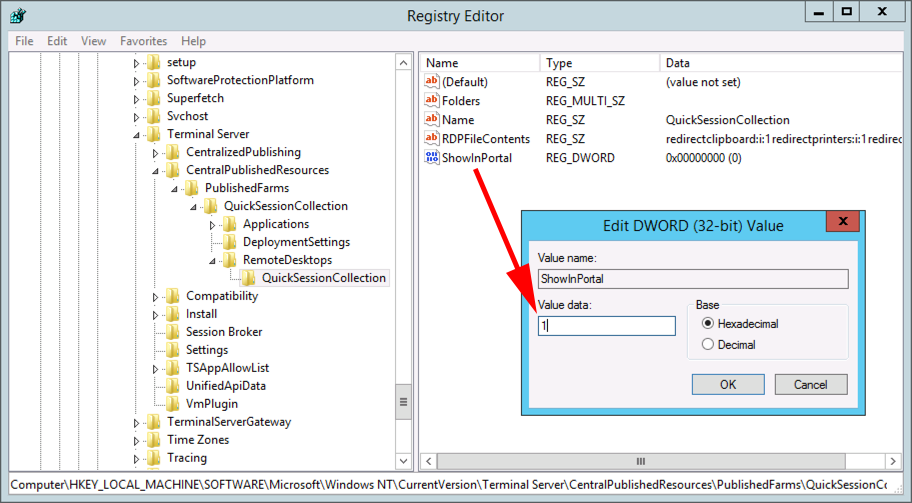
Task: Select the Compatibility folder icon
Action: pos(173,297)
